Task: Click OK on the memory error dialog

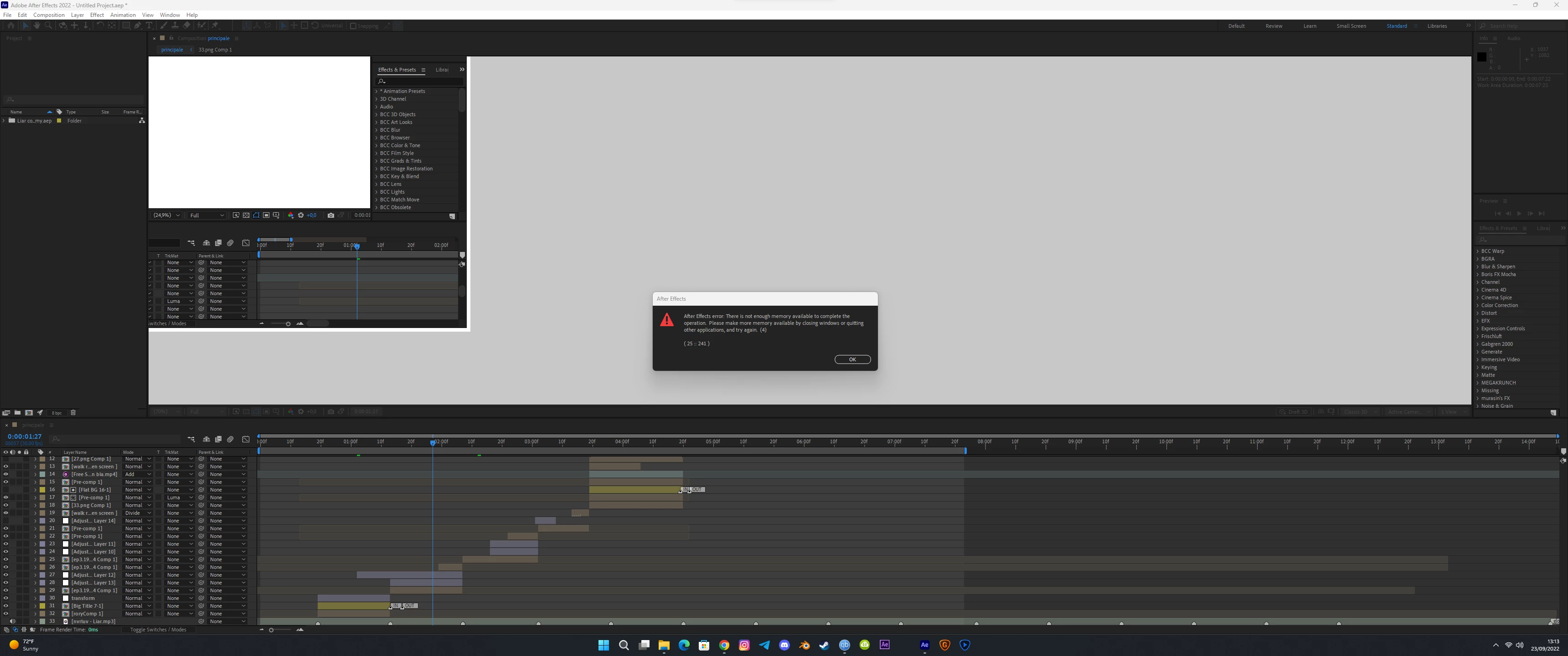Action: click(852, 359)
